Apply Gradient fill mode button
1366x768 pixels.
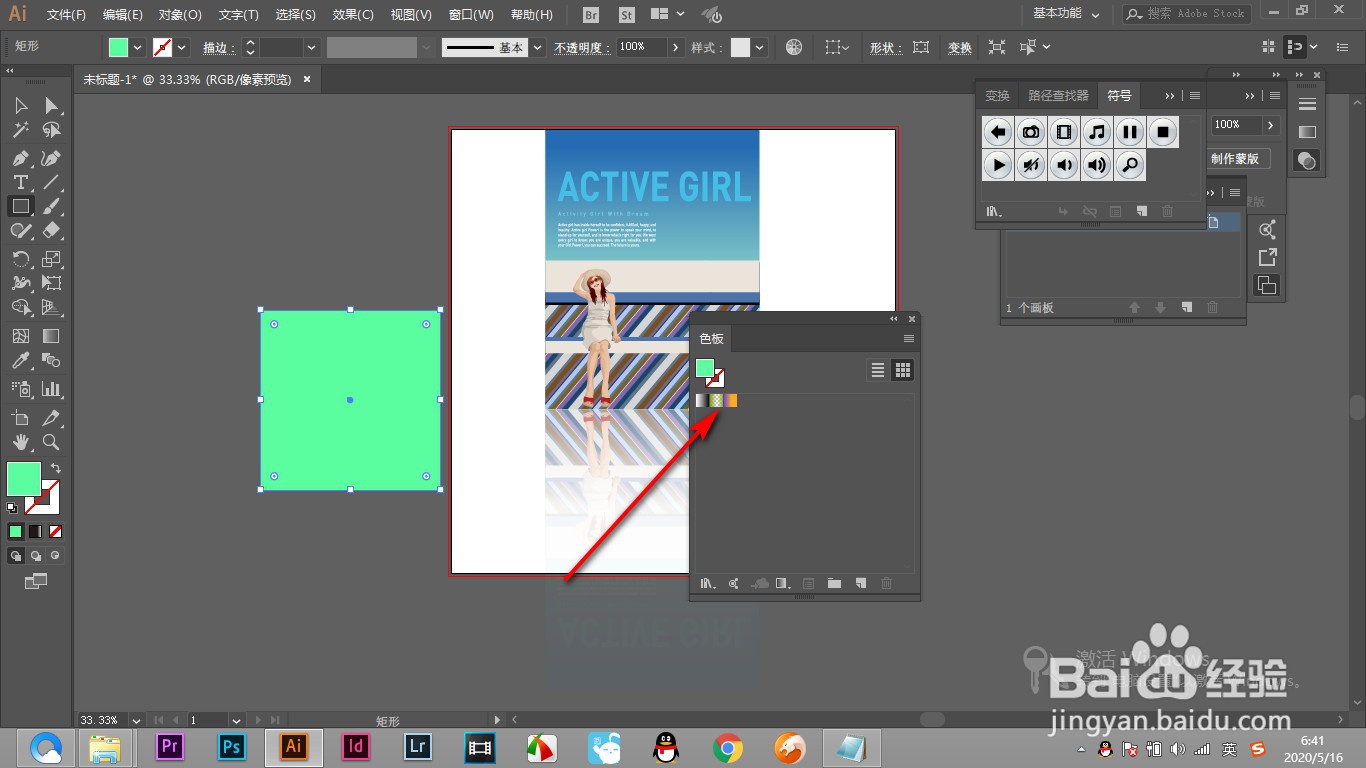(x=35, y=531)
